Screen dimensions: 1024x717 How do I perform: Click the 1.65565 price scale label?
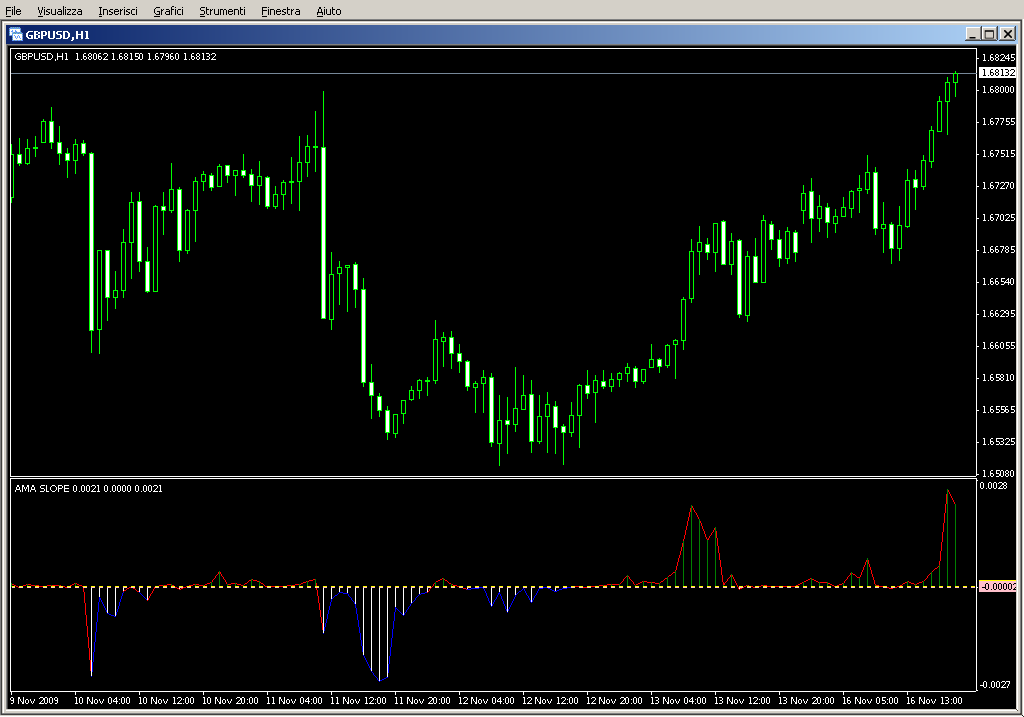[999, 409]
